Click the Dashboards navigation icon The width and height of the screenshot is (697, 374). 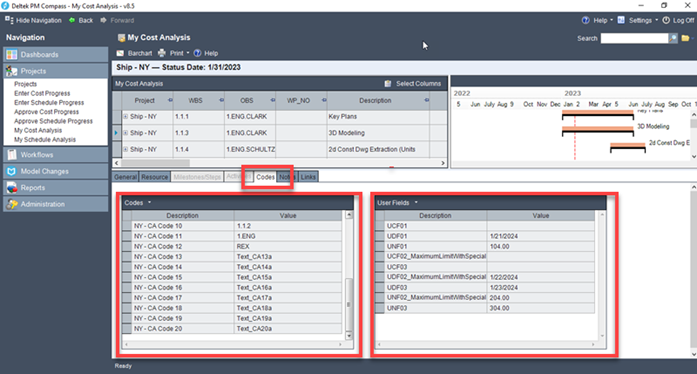click(12, 55)
